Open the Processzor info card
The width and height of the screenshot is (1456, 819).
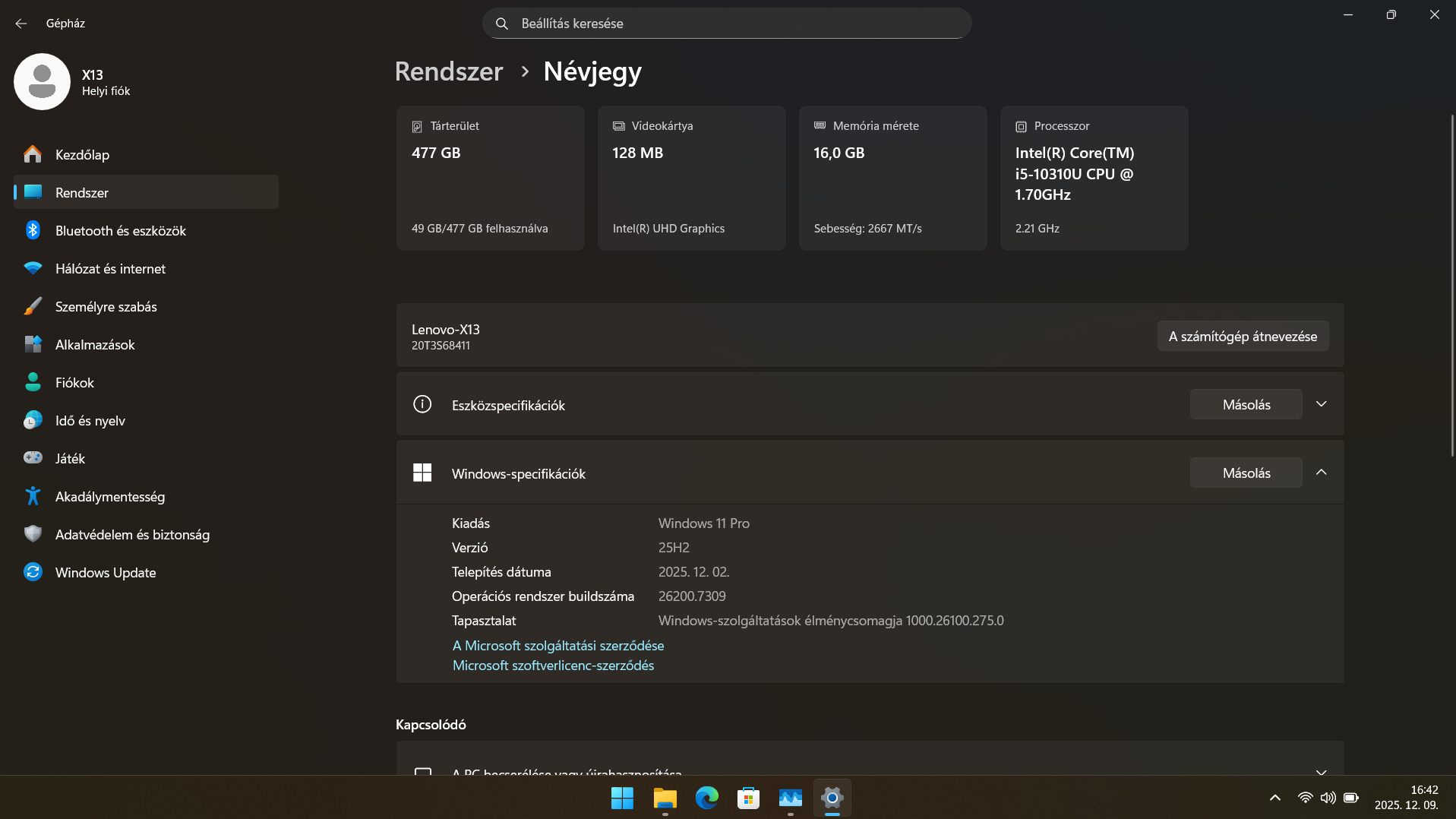1094,178
